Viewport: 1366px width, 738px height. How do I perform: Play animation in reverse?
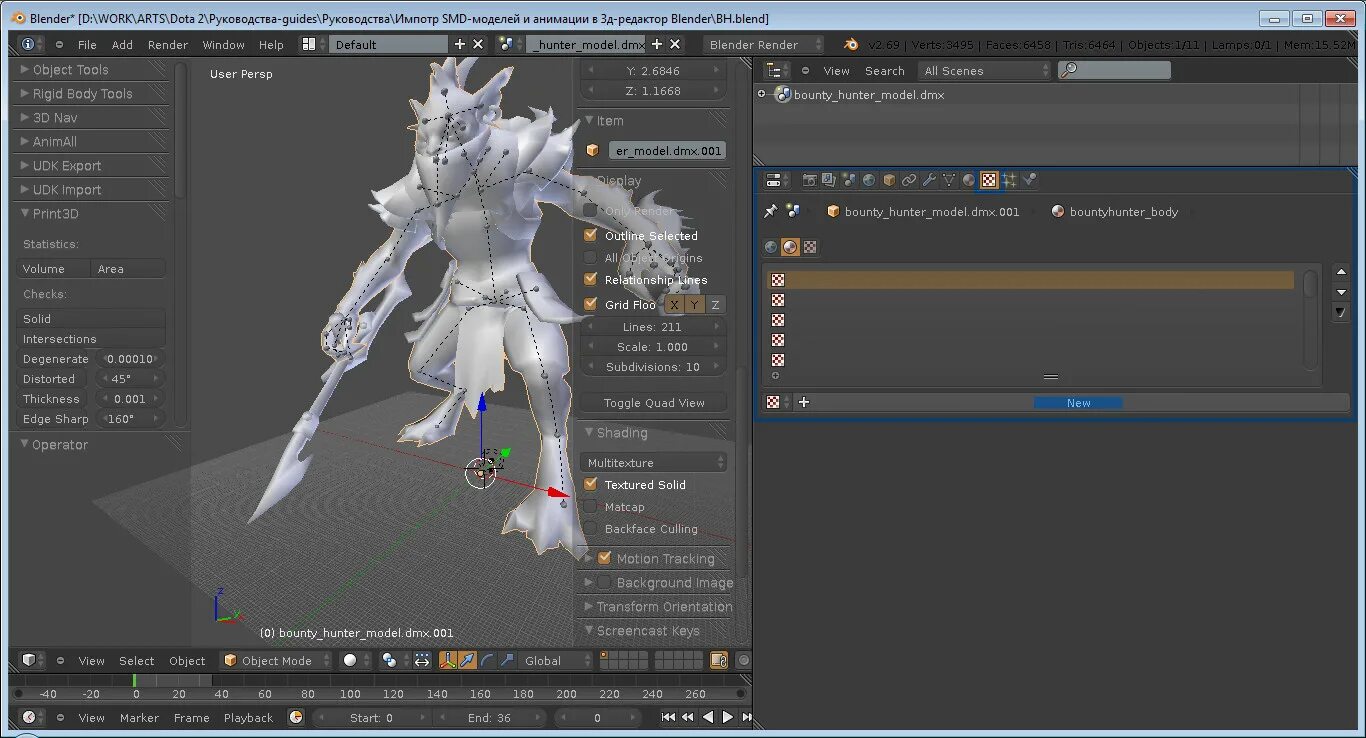coord(708,717)
